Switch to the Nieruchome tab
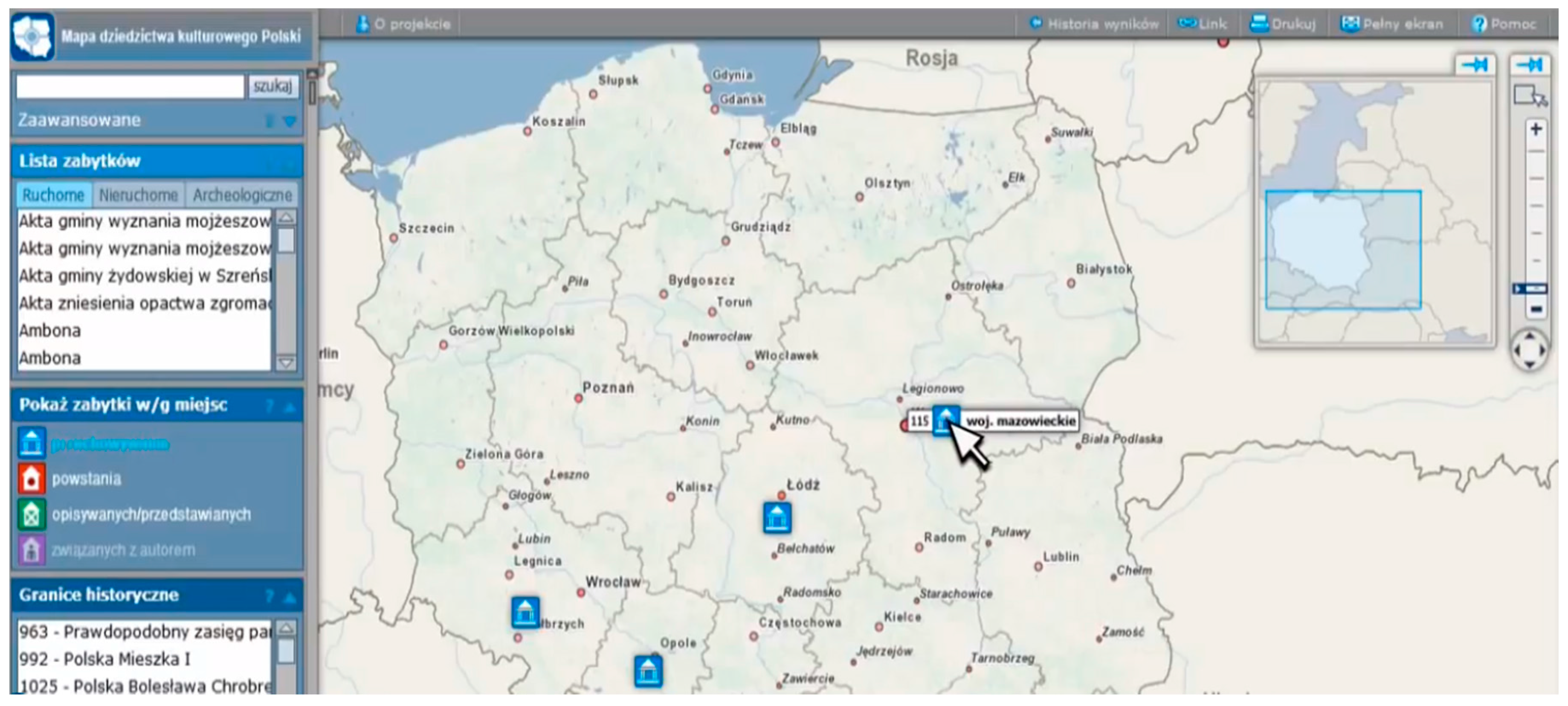1568x706 pixels. [138, 195]
